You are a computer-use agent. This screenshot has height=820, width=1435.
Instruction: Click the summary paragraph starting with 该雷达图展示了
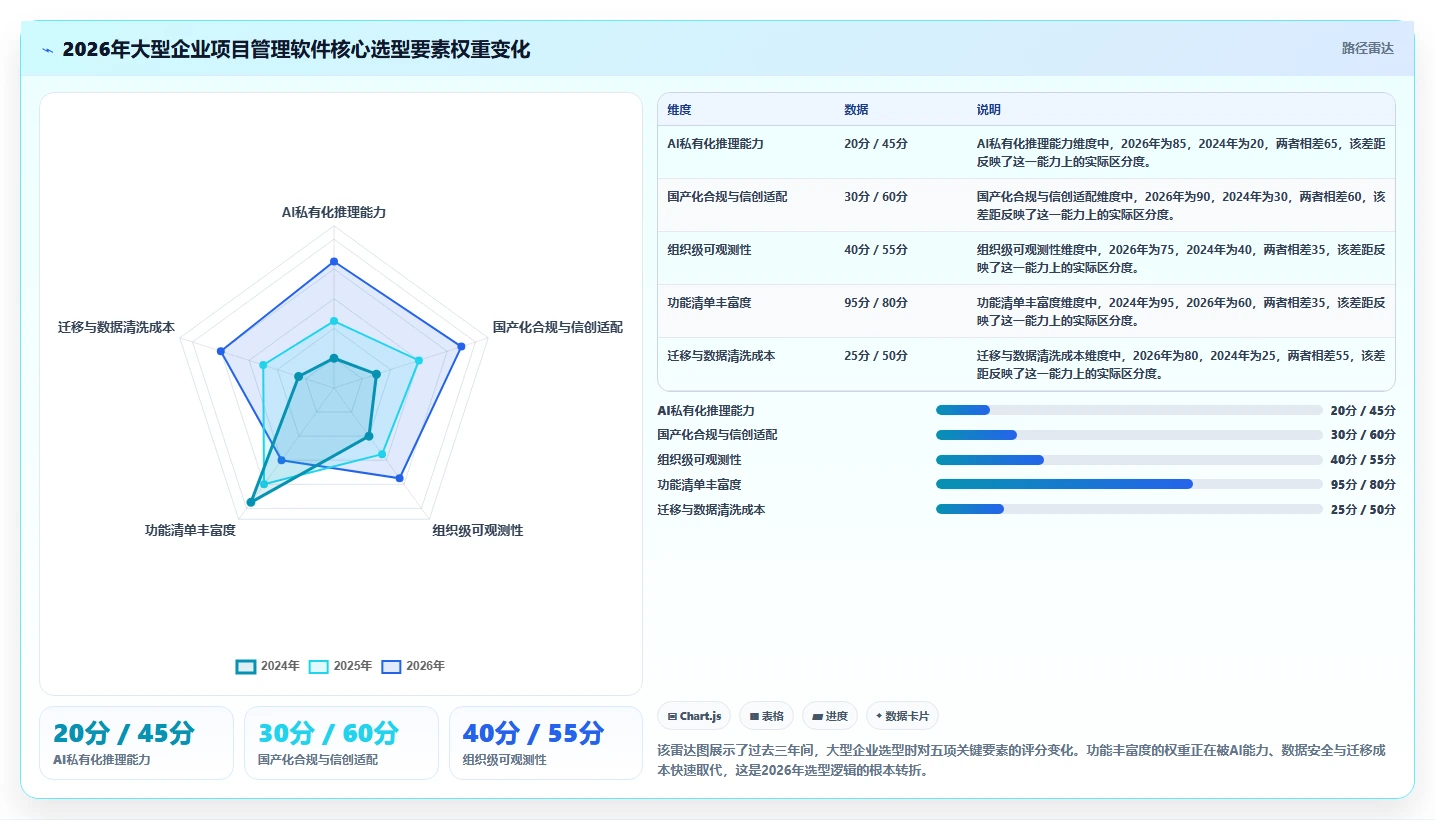(1021, 760)
